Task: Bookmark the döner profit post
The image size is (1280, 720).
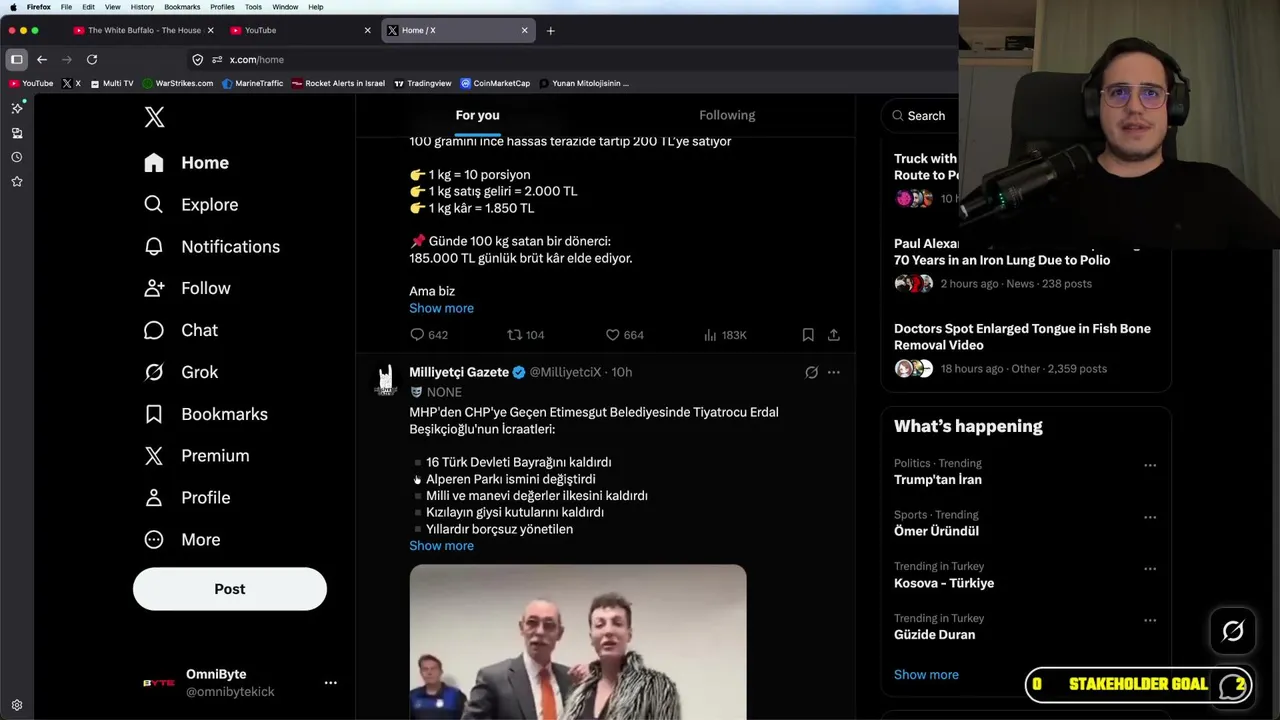Action: (808, 335)
